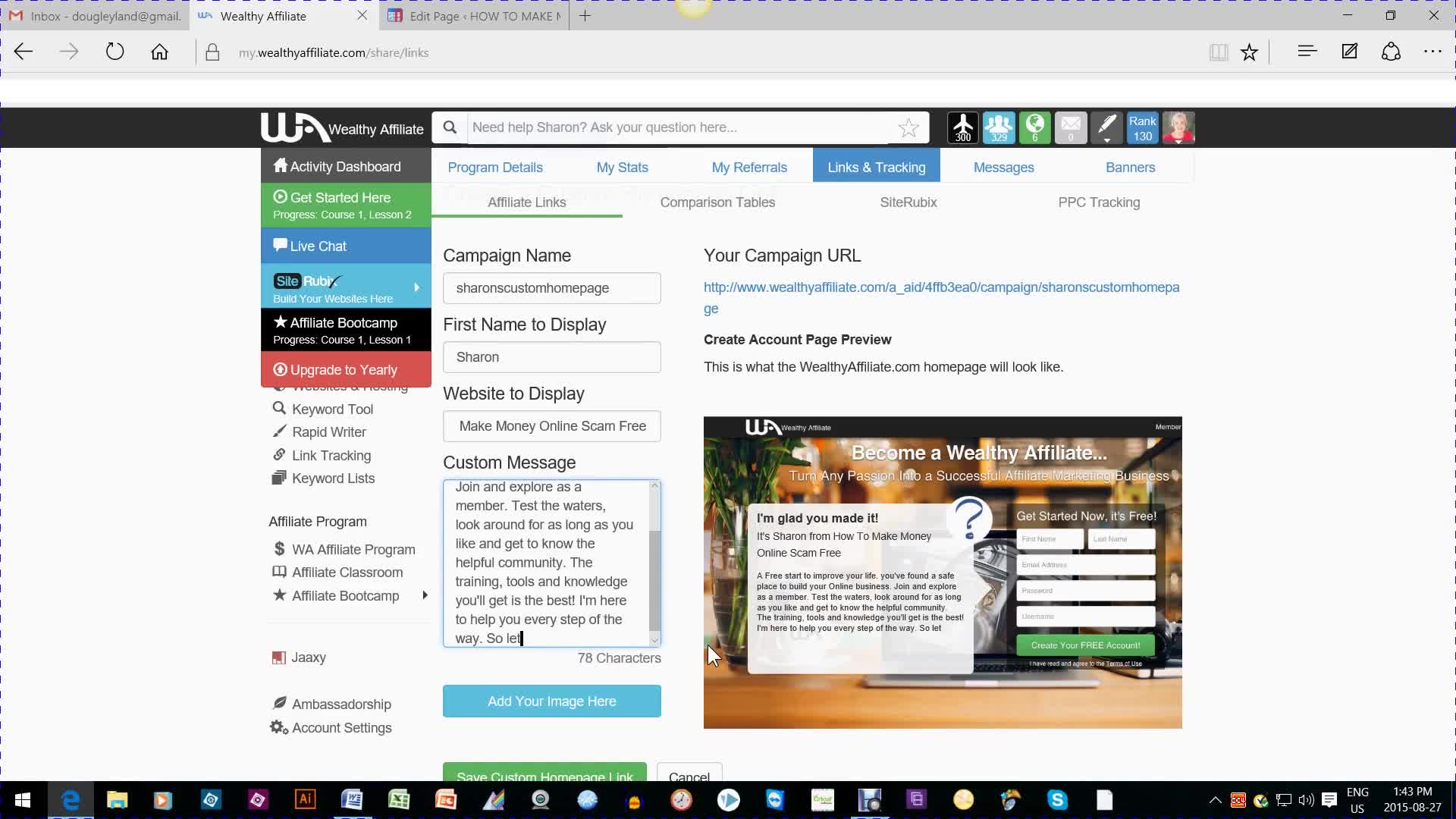
Task: Open Rank 130 badge
Action: pyautogui.click(x=1142, y=127)
